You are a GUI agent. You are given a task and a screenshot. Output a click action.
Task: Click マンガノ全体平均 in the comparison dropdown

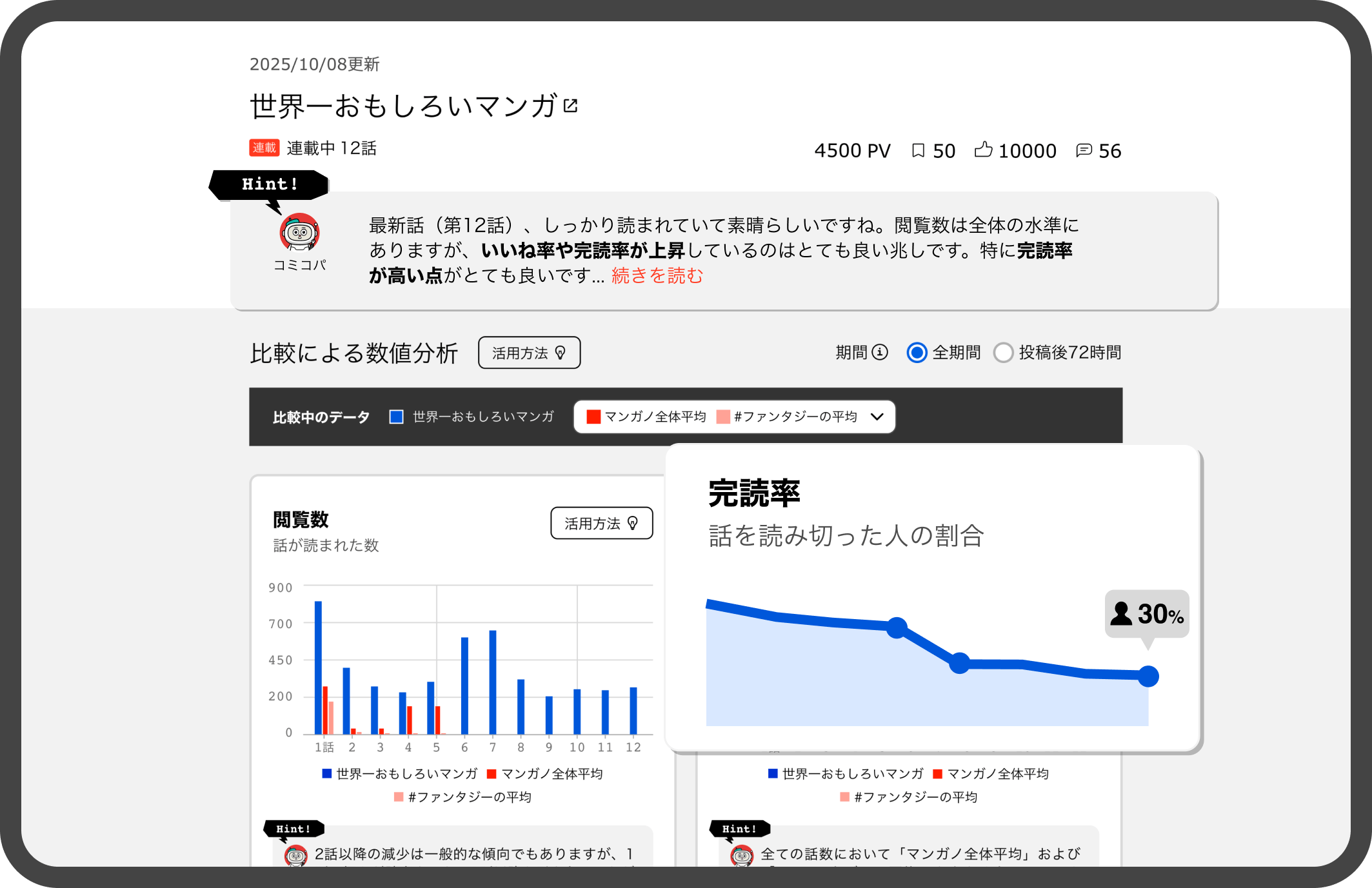tap(655, 417)
